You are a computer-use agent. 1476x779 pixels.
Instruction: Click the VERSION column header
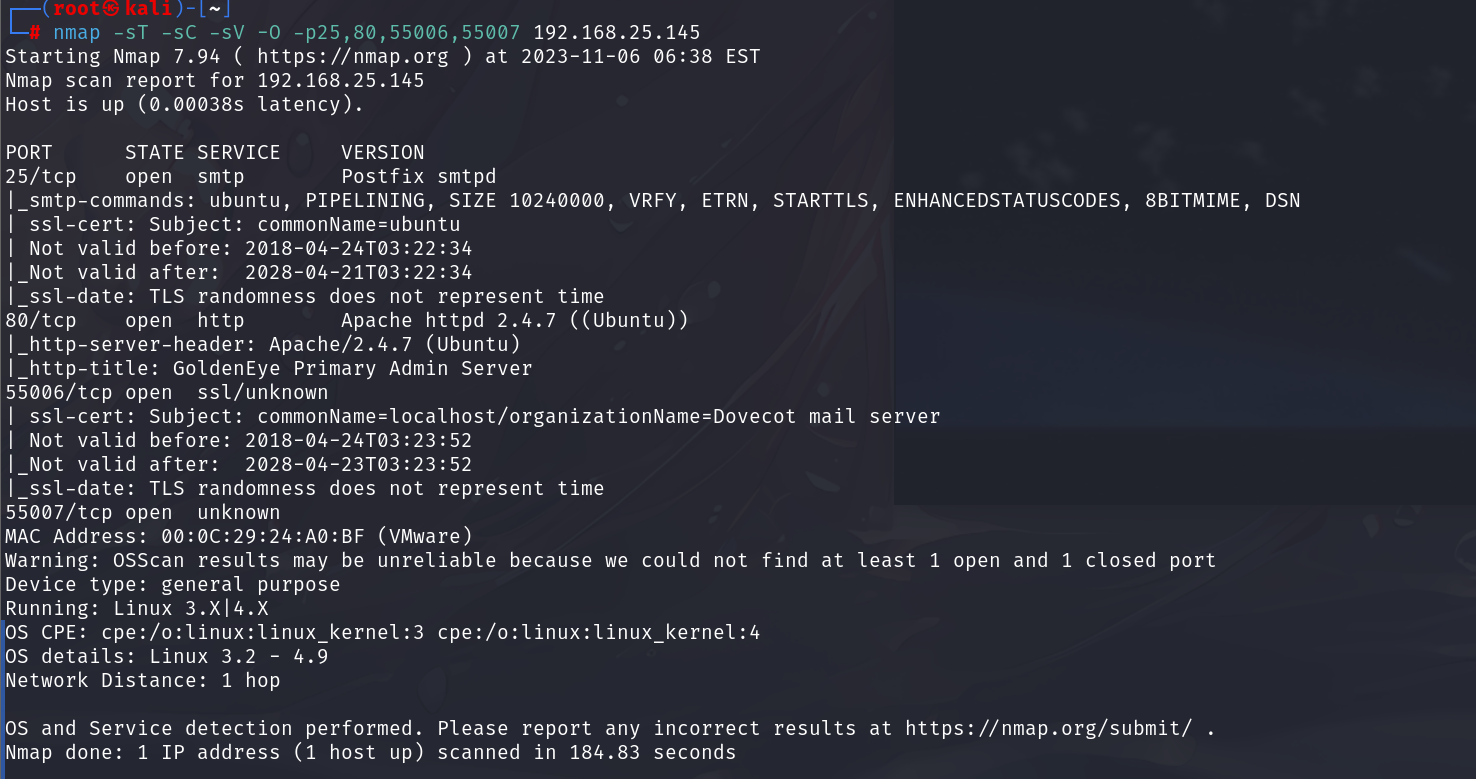(382, 153)
